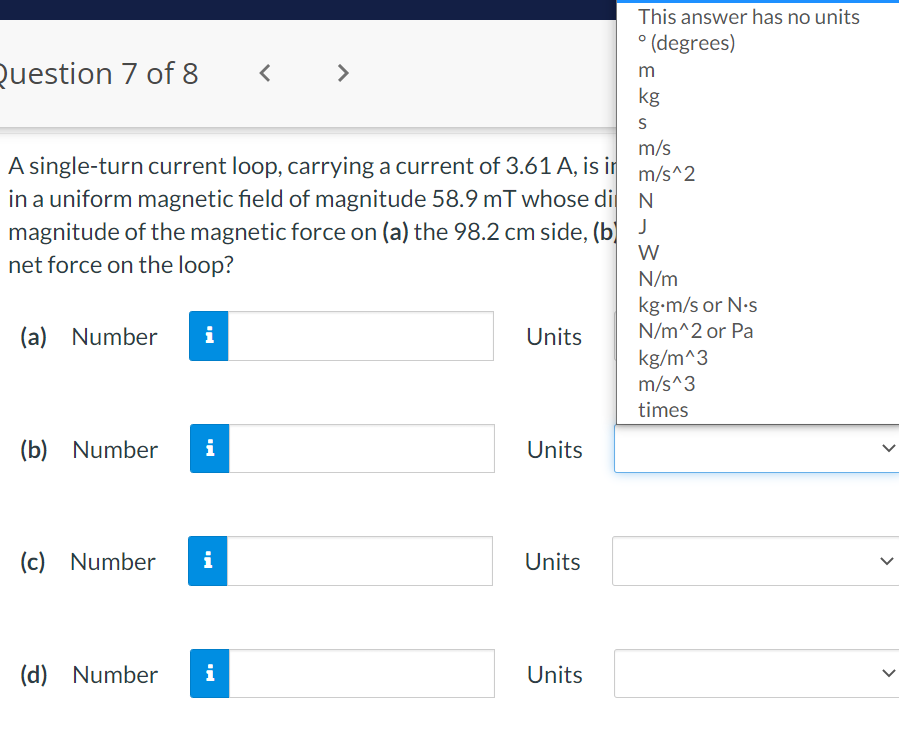Image resolution: width=899 pixels, height=736 pixels.
Task: Choose the 'This answer has no units' option
Action: click(x=748, y=17)
